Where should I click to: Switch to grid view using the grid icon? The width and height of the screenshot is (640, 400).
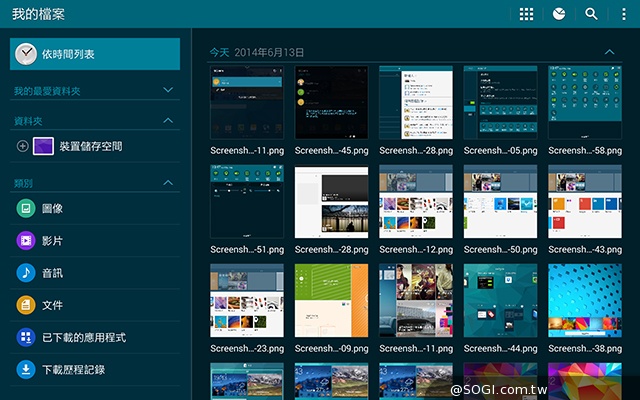tap(526, 14)
